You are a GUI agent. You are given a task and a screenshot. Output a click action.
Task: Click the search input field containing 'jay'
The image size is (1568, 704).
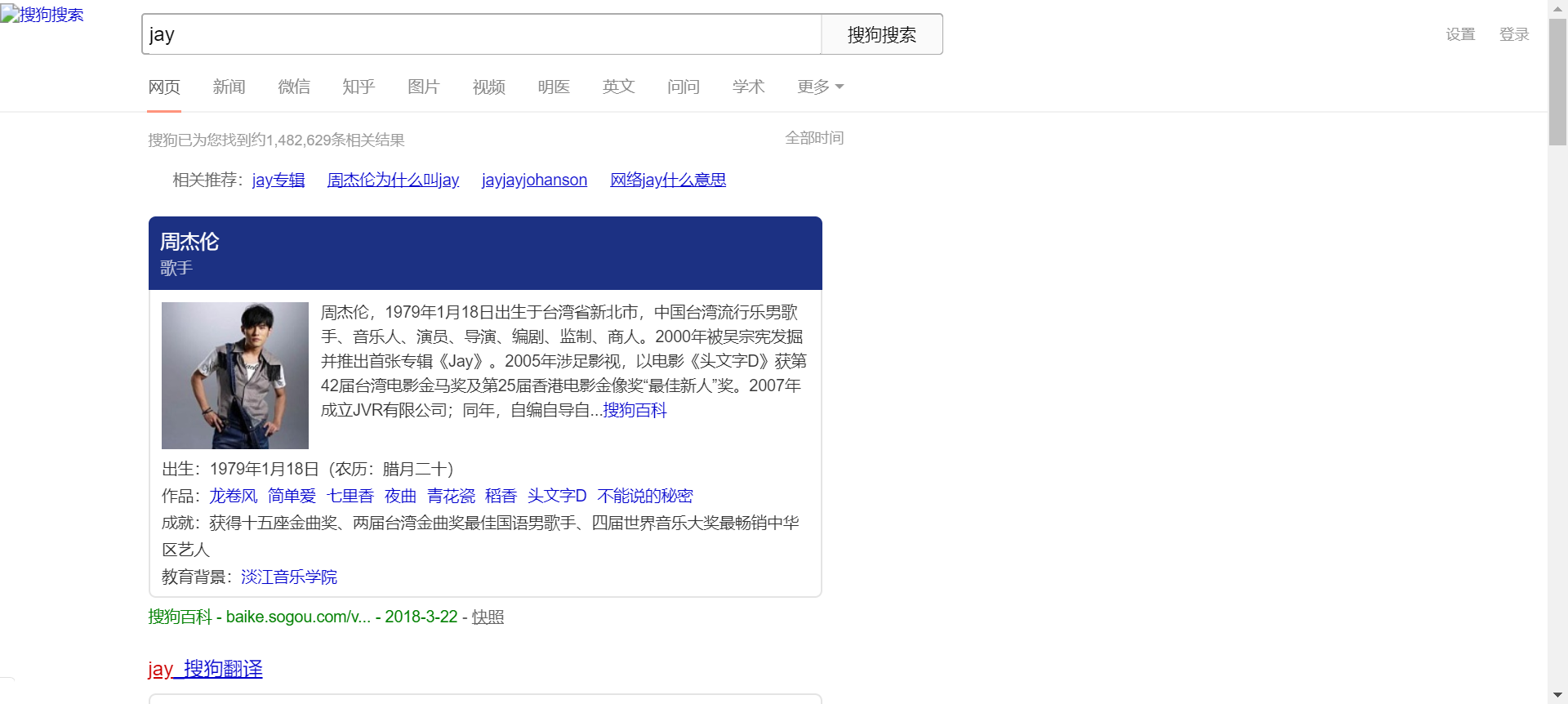(482, 34)
